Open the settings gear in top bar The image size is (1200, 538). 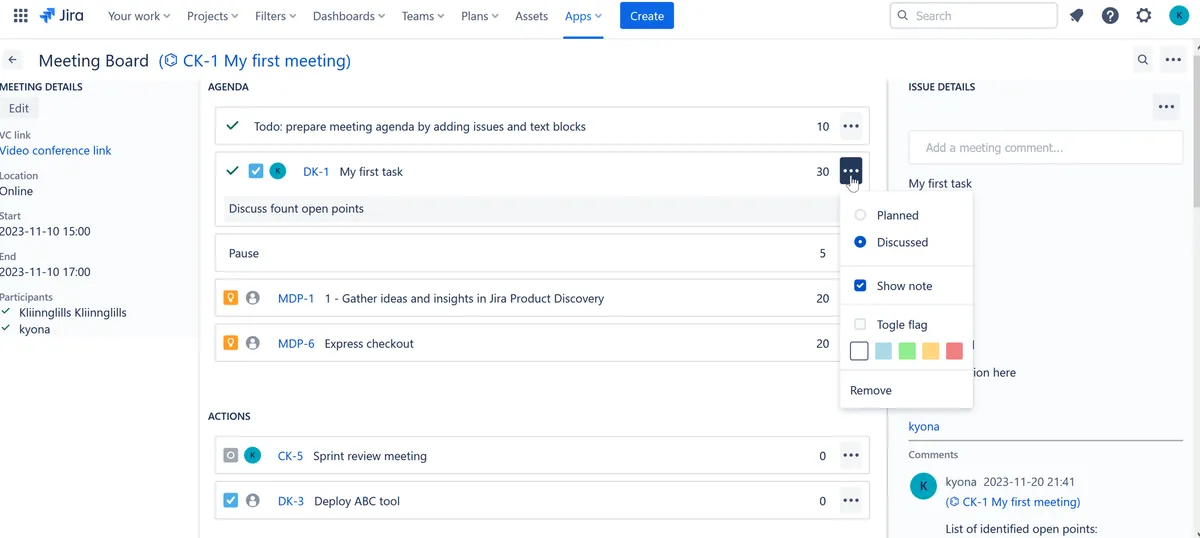click(1144, 16)
